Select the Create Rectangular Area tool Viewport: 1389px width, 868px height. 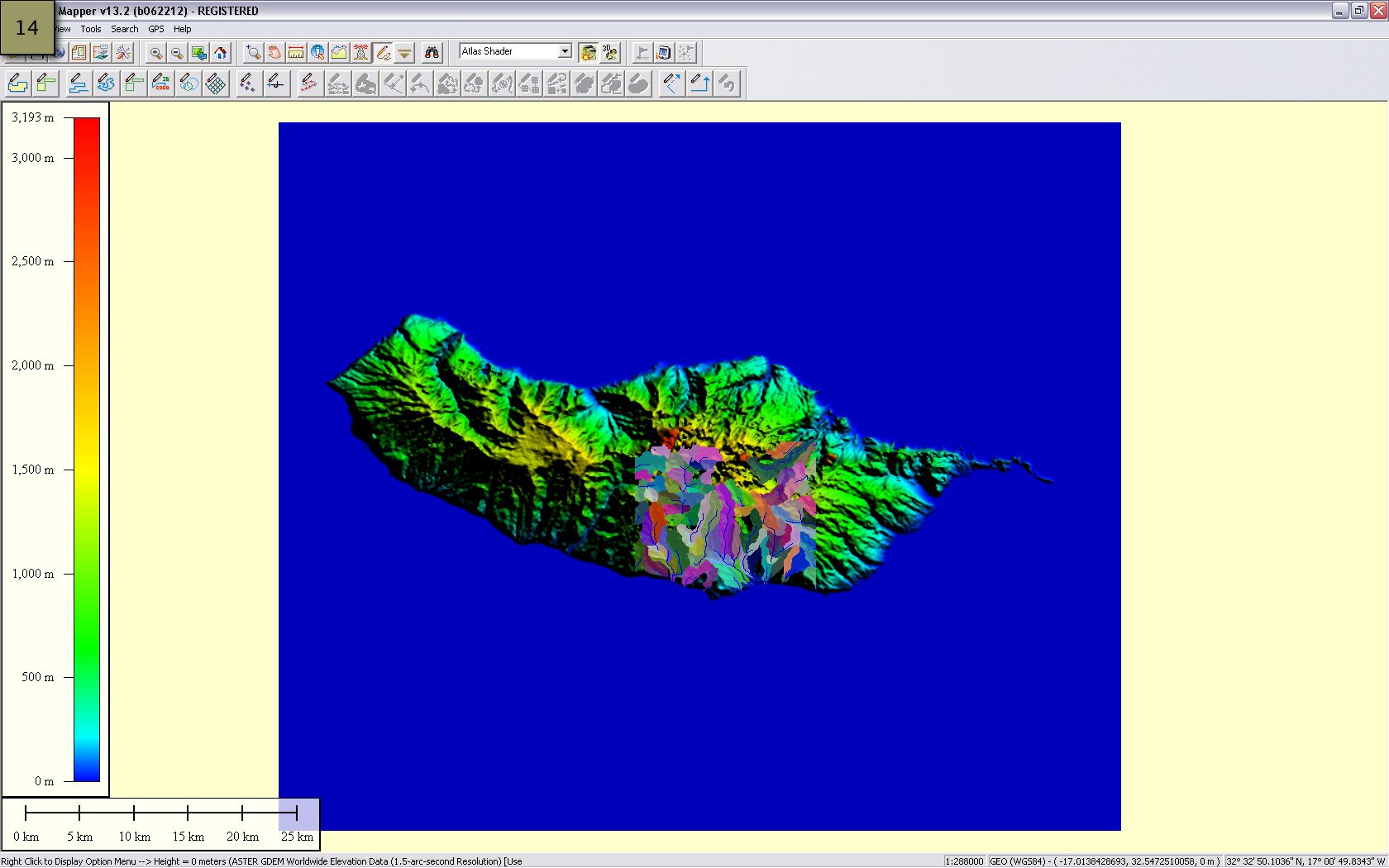coord(46,83)
